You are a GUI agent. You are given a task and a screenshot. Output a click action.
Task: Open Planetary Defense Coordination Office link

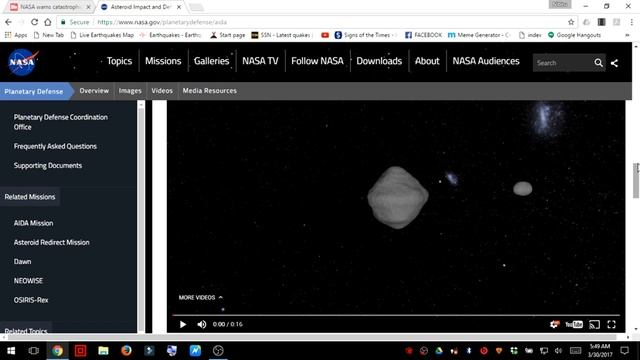coord(61,122)
